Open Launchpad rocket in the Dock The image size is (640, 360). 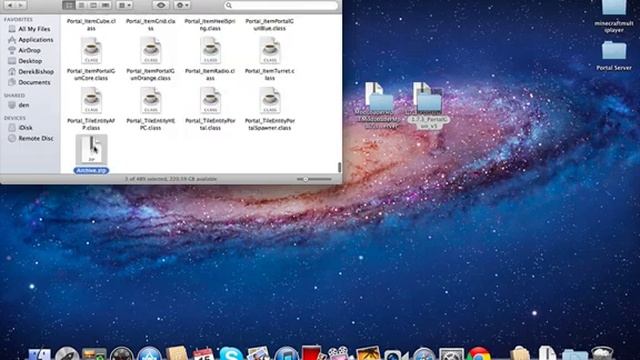click(67, 354)
